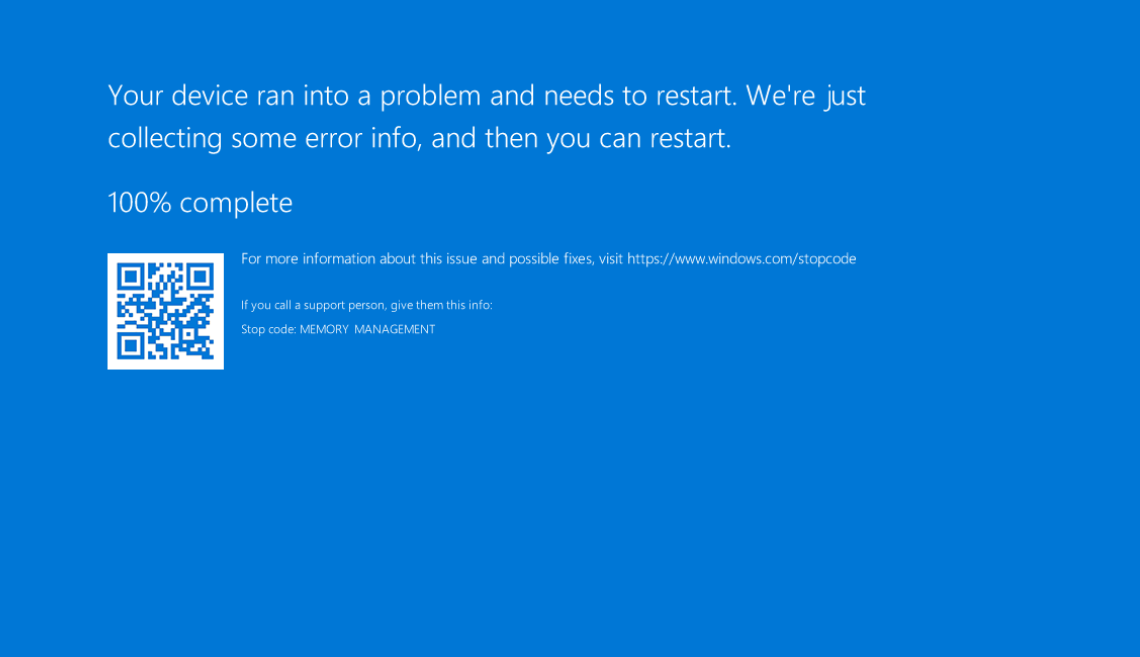Click the QR code's bottom-left finder square

(132, 344)
